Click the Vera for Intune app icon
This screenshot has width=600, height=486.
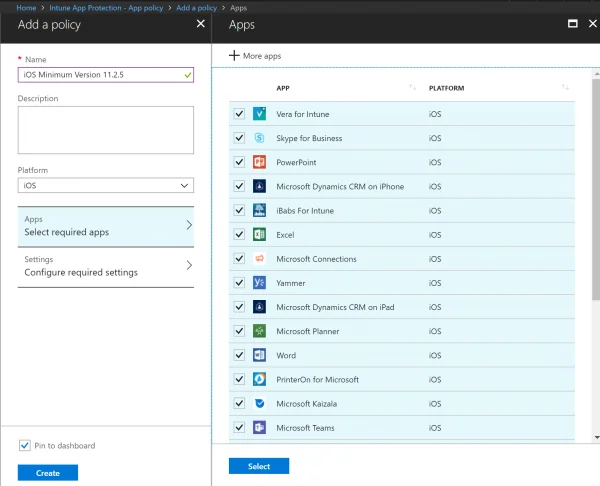click(259, 114)
